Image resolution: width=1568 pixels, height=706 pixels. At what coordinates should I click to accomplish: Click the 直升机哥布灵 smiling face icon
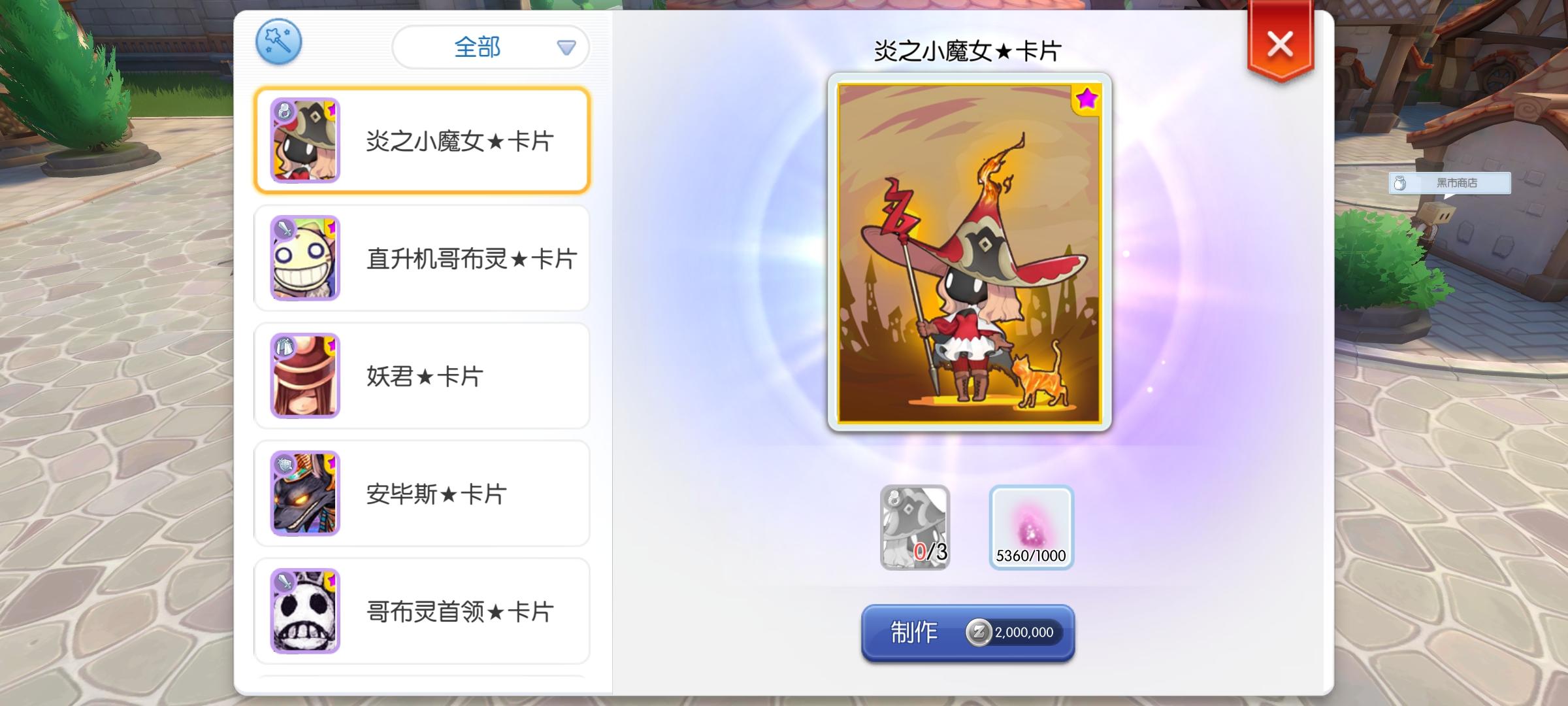click(x=305, y=258)
